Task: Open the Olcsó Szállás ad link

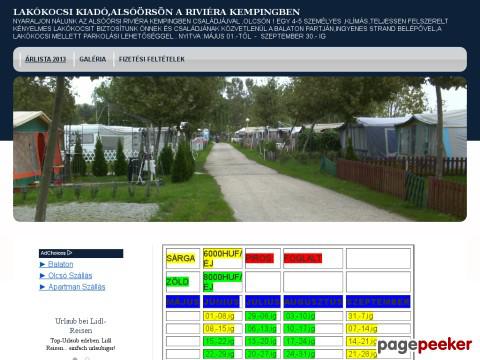Action: [x=70, y=276]
